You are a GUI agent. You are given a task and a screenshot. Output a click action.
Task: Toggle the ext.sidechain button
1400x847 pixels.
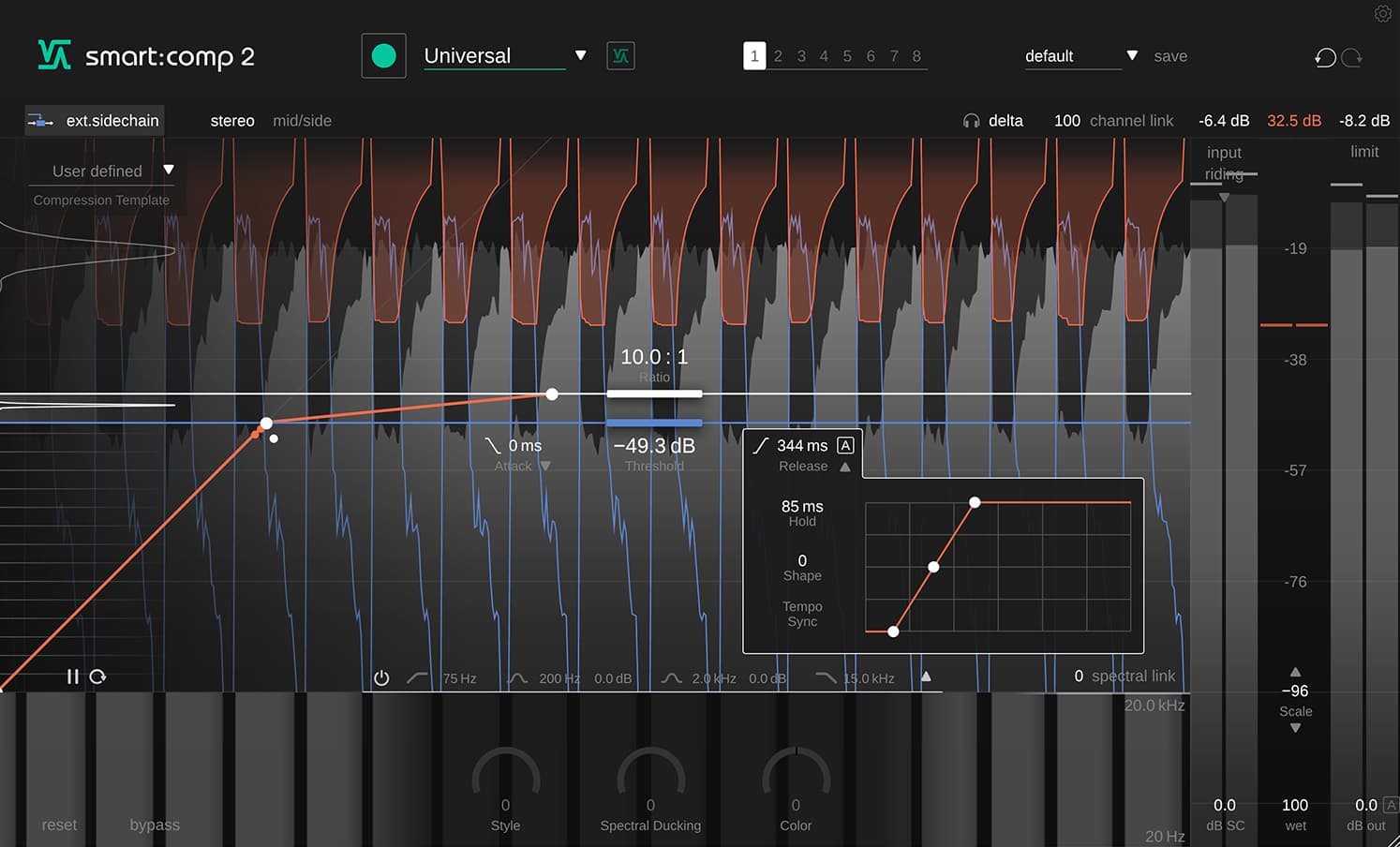click(x=94, y=121)
